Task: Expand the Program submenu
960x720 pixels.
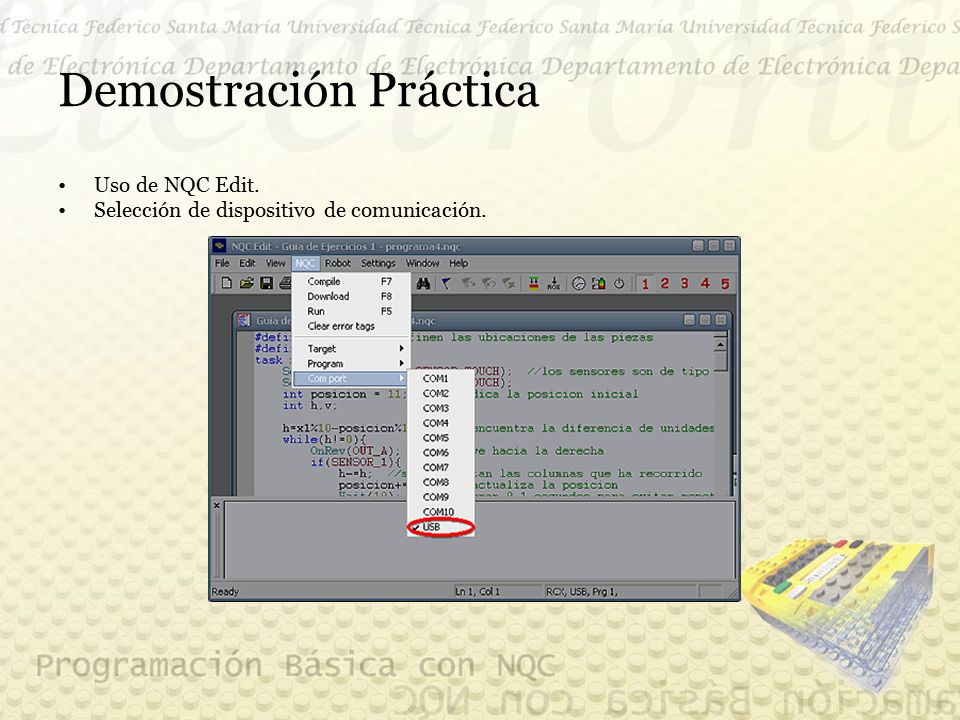Action: (x=351, y=364)
